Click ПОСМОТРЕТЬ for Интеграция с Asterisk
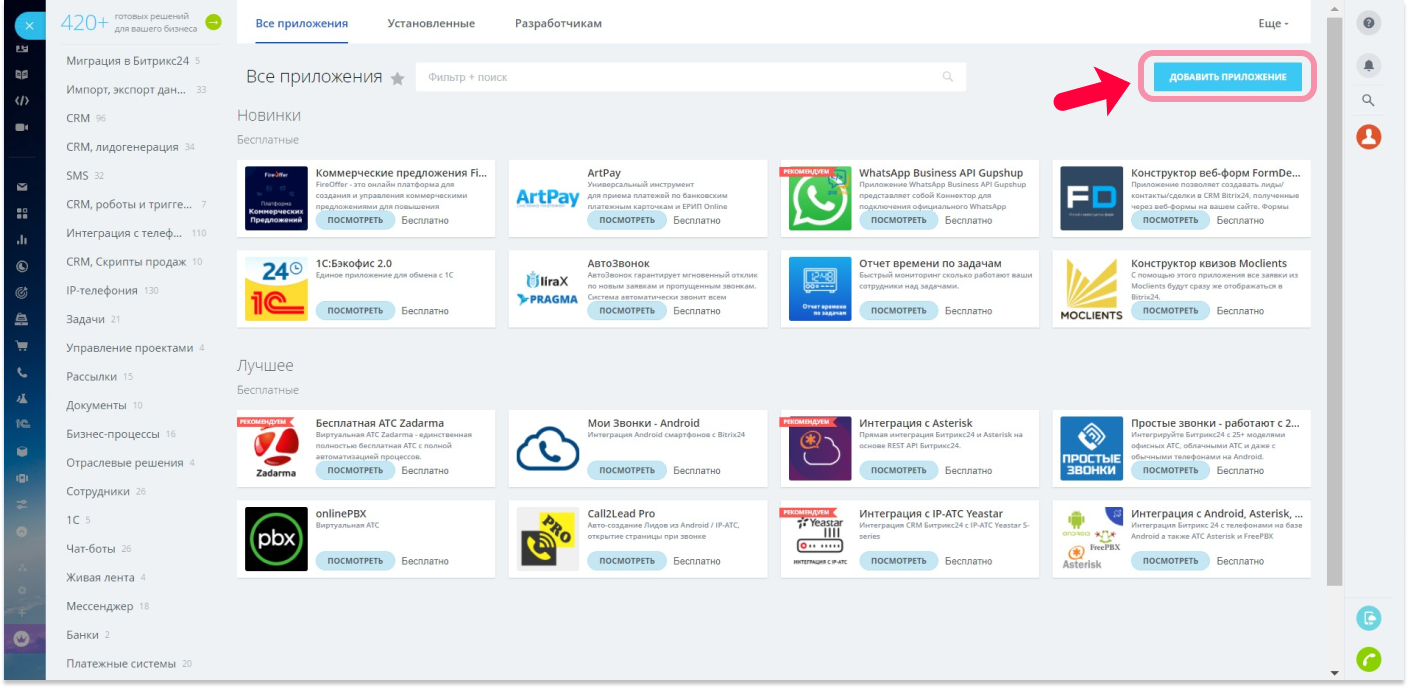Image resolution: width=1408 pixels, height=688 pixels. click(898, 470)
